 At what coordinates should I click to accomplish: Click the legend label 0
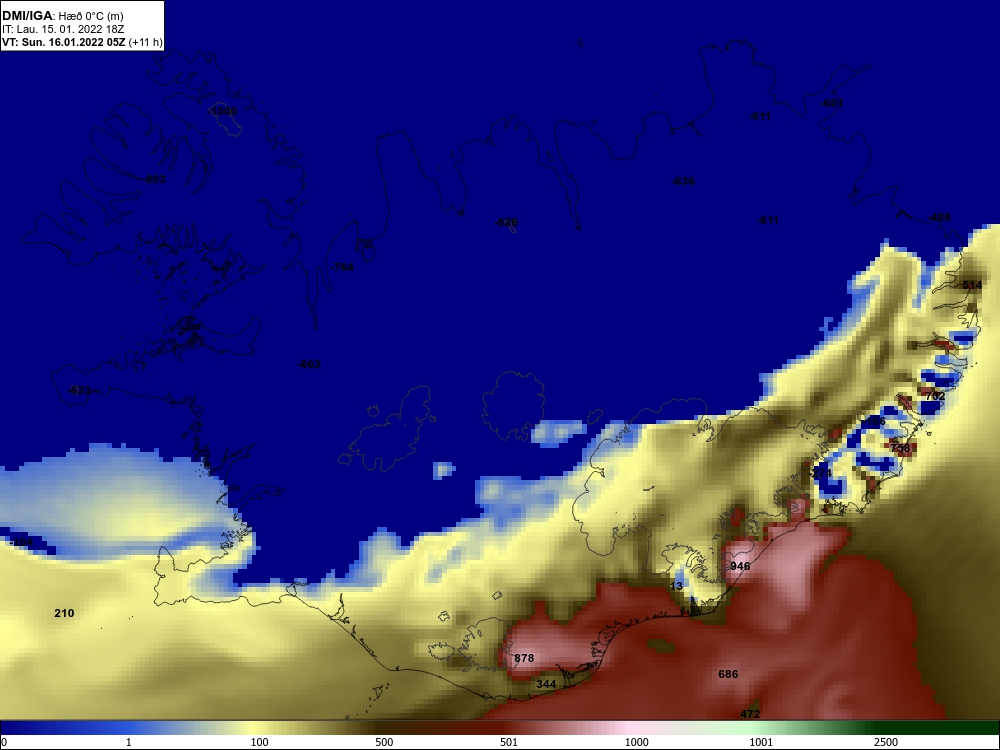pos(4,742)
